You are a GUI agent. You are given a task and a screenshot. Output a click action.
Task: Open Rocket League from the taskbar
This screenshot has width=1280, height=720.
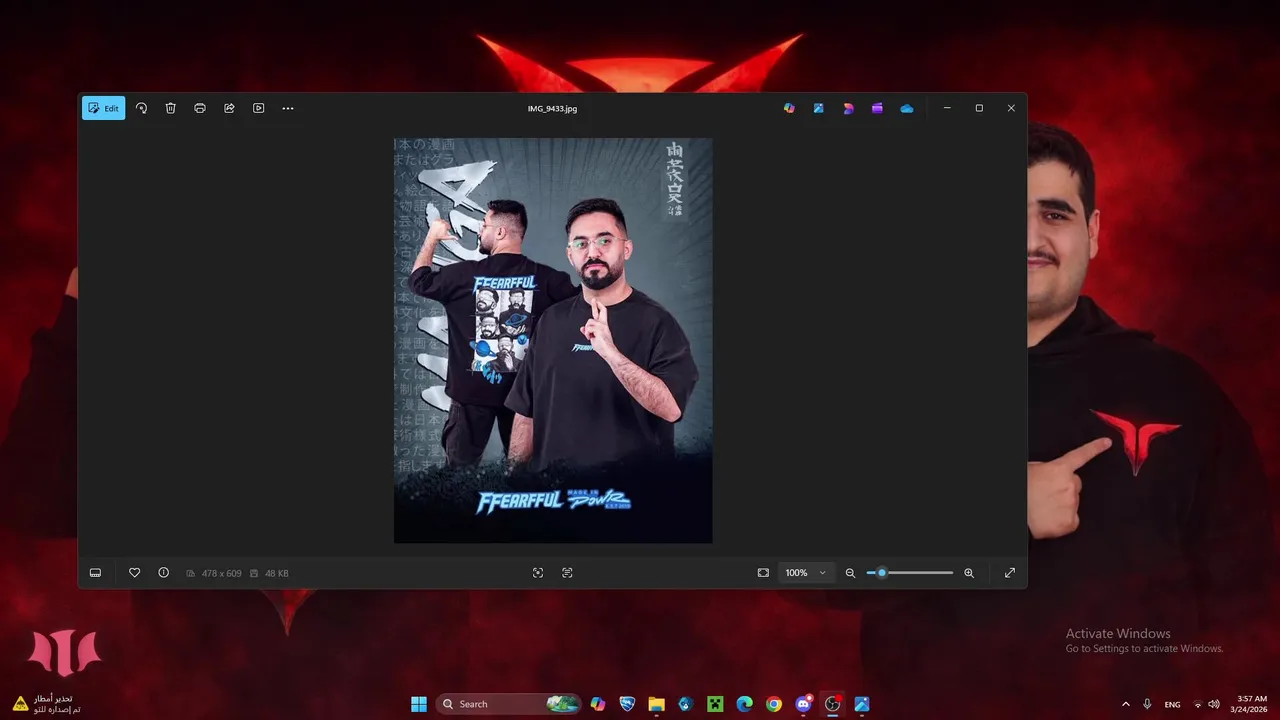pos(627,704)
